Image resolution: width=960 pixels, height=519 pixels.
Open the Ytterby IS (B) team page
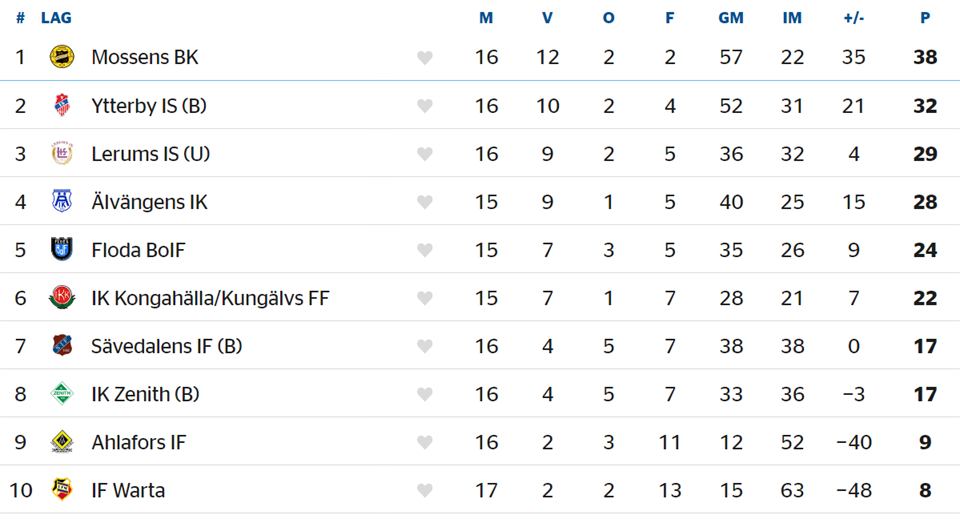pyautogui.click(x=149, y=105)
